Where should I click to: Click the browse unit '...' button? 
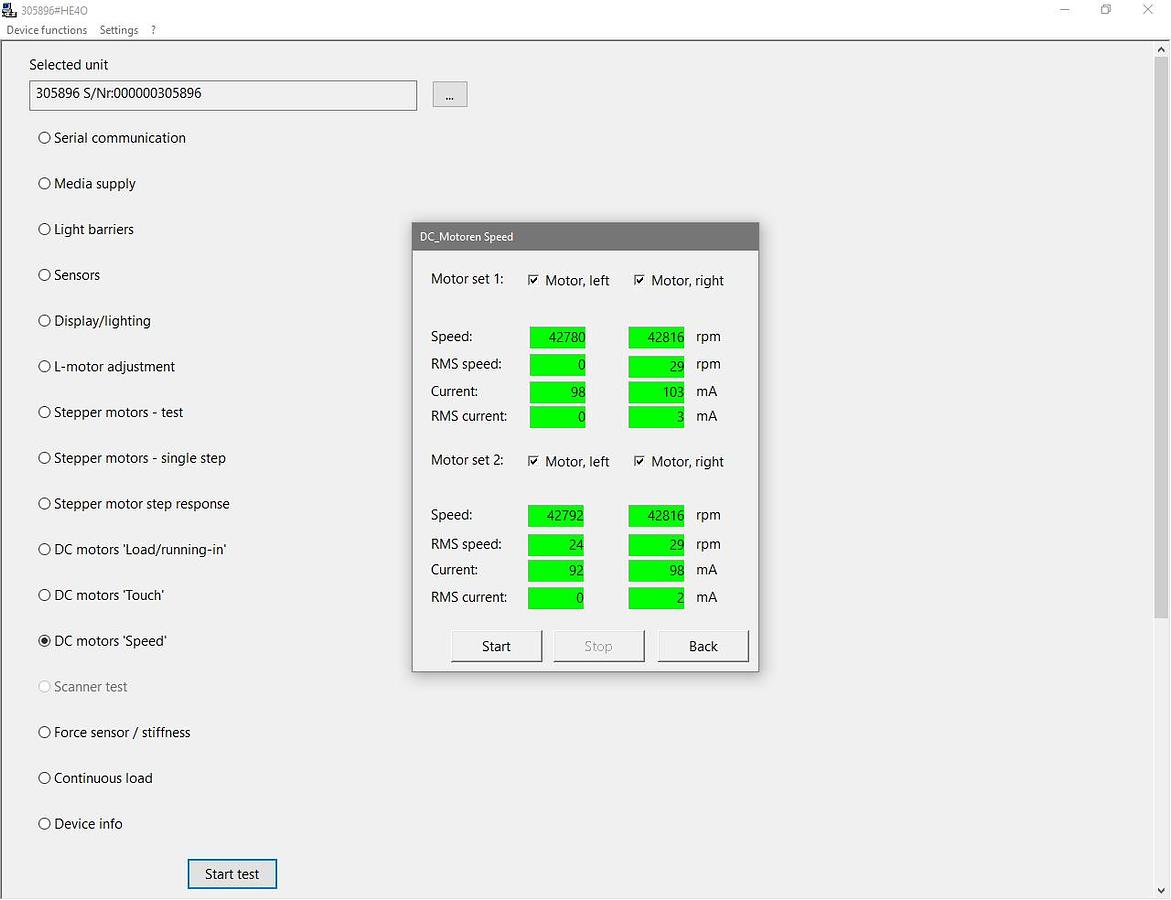(450, 95)
